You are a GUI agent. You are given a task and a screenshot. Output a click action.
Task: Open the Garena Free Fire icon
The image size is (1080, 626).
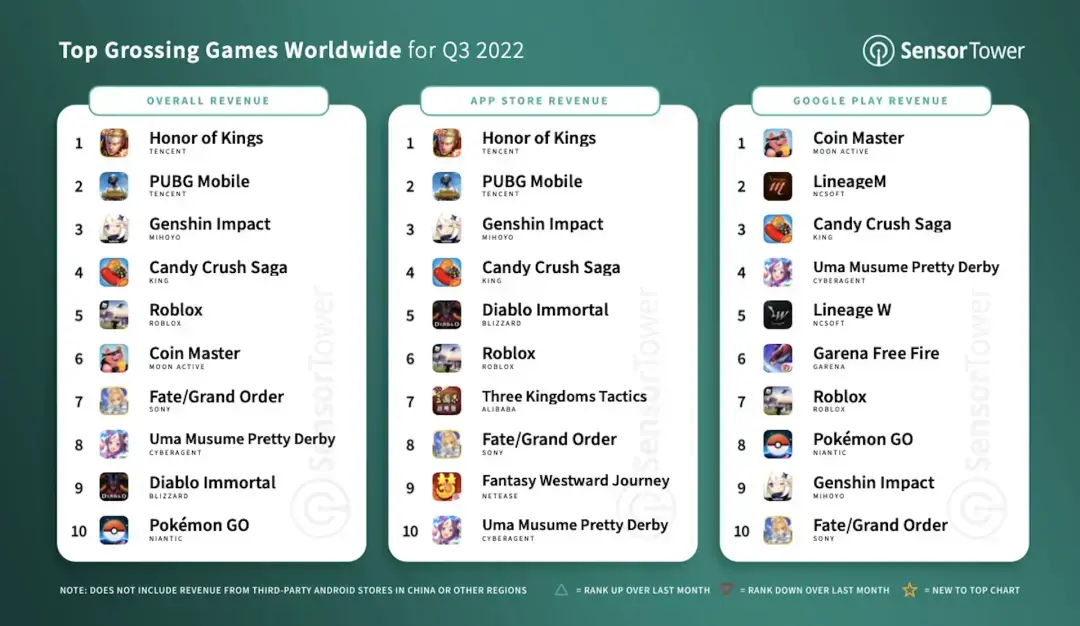point(778,358)
